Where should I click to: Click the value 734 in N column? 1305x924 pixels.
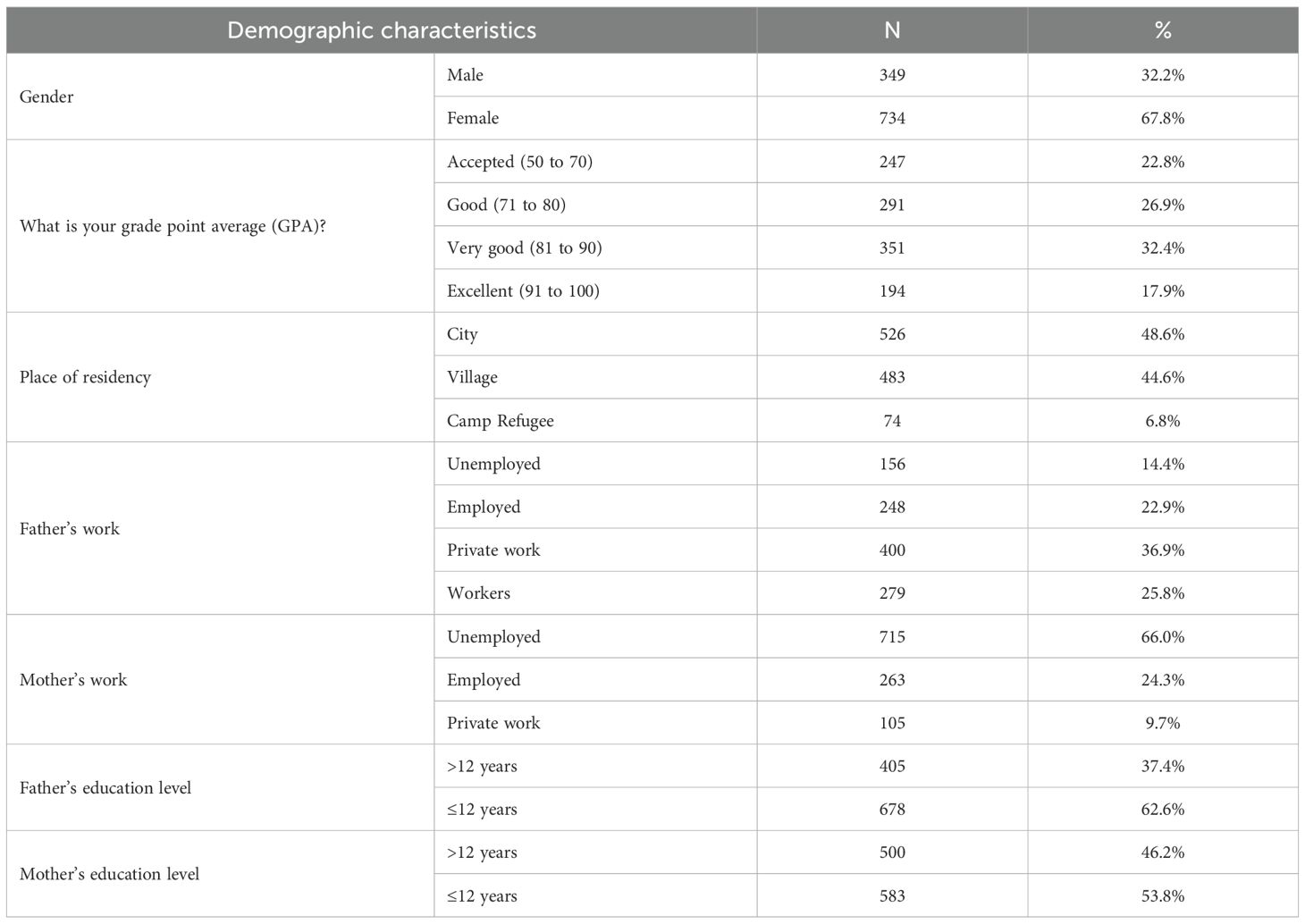pyautogui.click(x=892, y=118)
